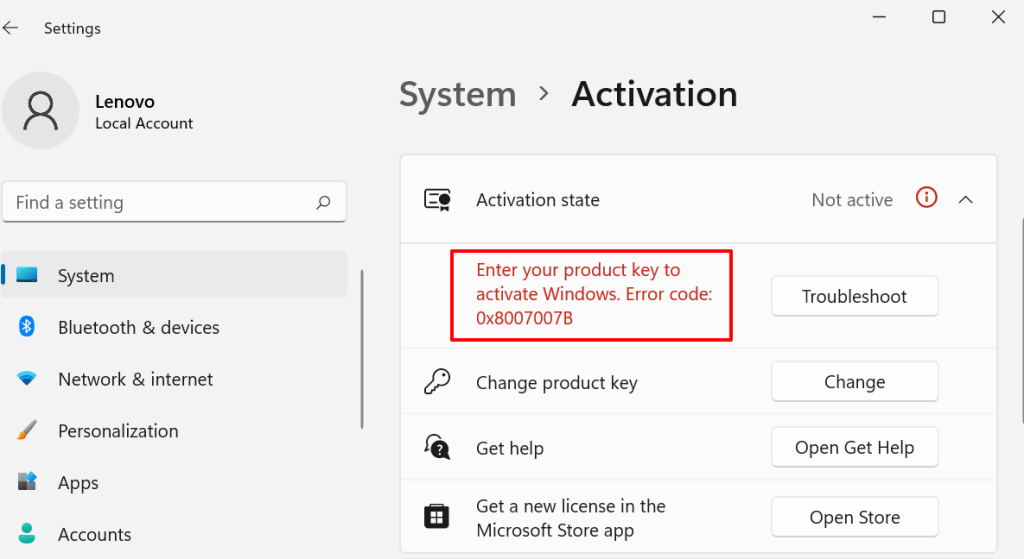Viewport: 1024px width, 559px height.
Task: Collapse the Activation state section
Action: click(965, 200)
